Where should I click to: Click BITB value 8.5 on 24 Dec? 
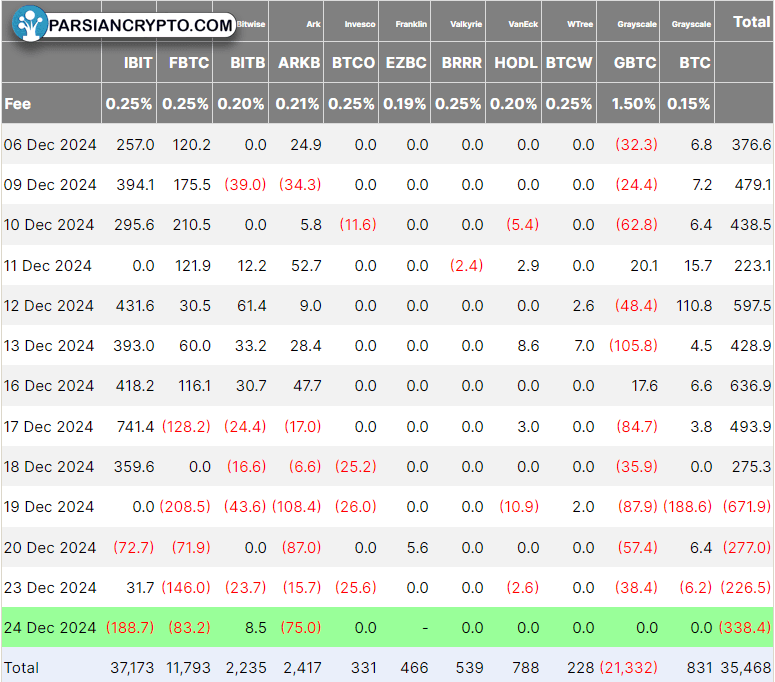click(x=256, y=628)
